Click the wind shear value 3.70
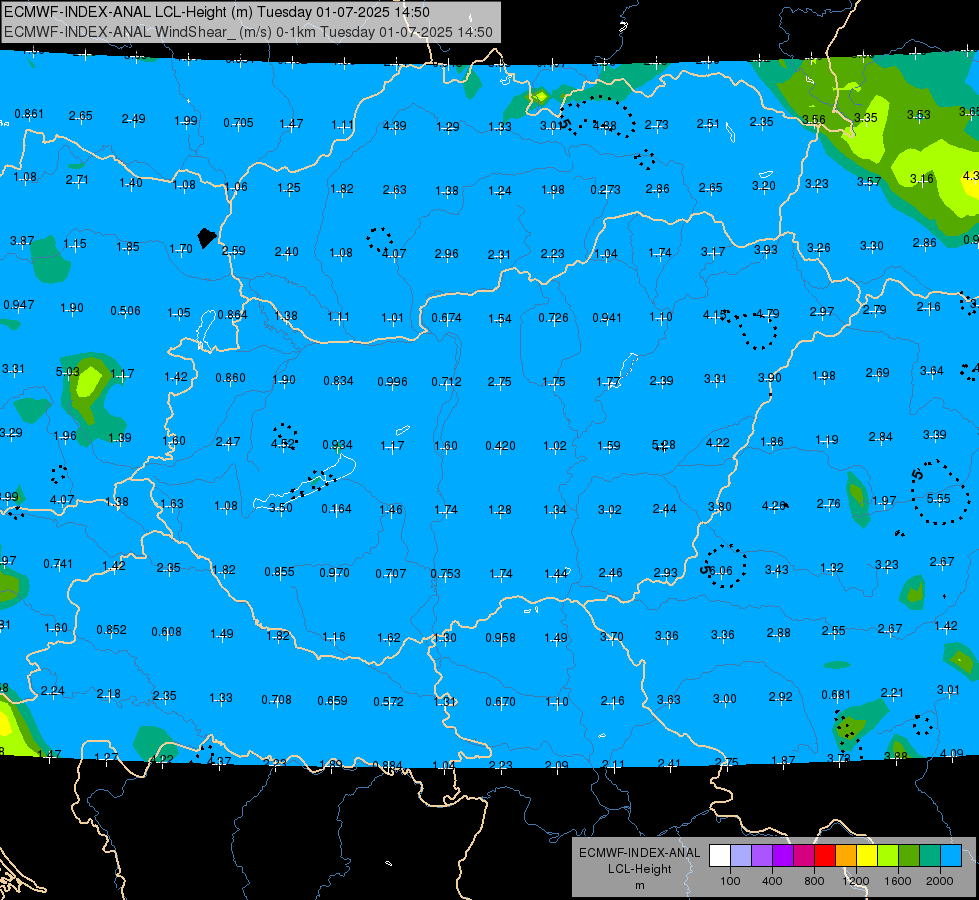 [x=612, y=636]
